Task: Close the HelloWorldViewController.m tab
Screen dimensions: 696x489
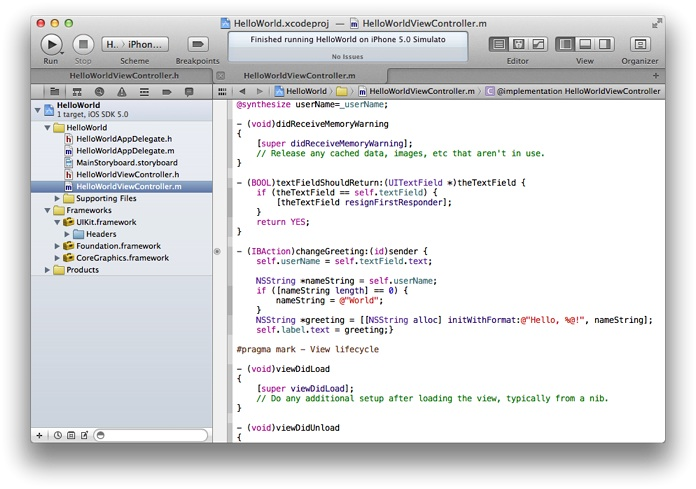Action: click(220, 76)
